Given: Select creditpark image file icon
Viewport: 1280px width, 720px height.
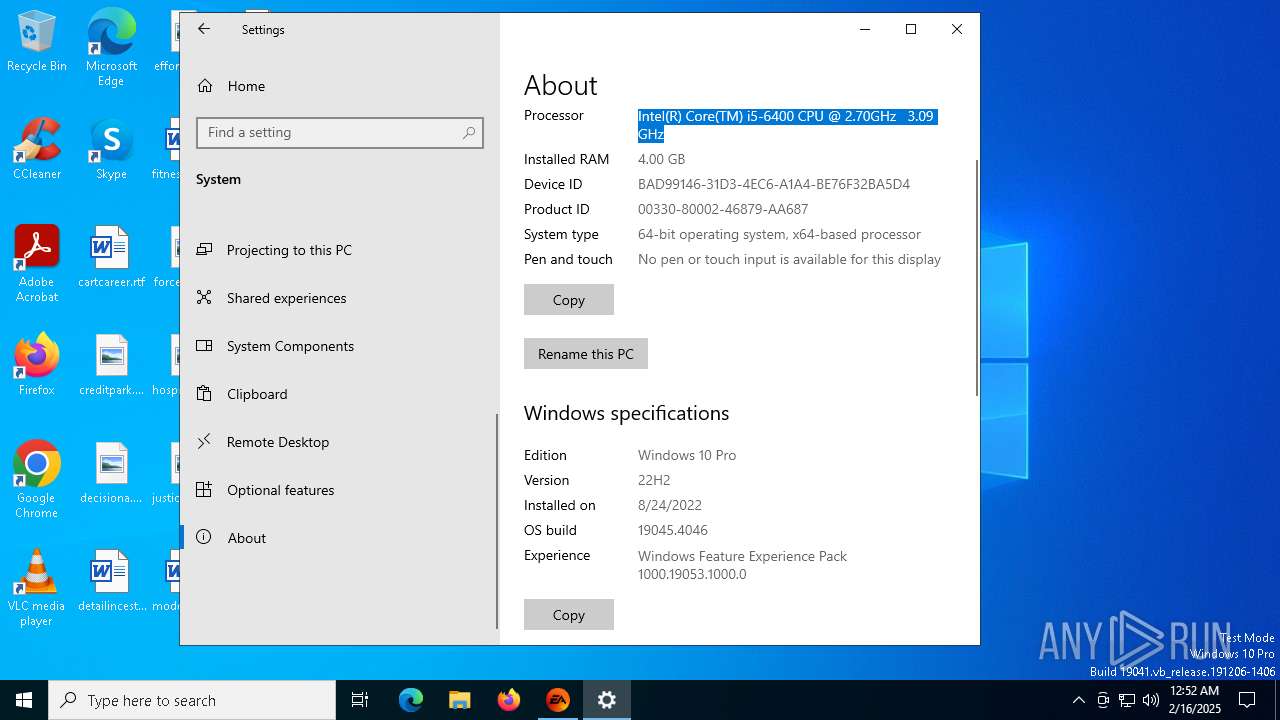Looking at the screenshot, I should click(111, 366).
